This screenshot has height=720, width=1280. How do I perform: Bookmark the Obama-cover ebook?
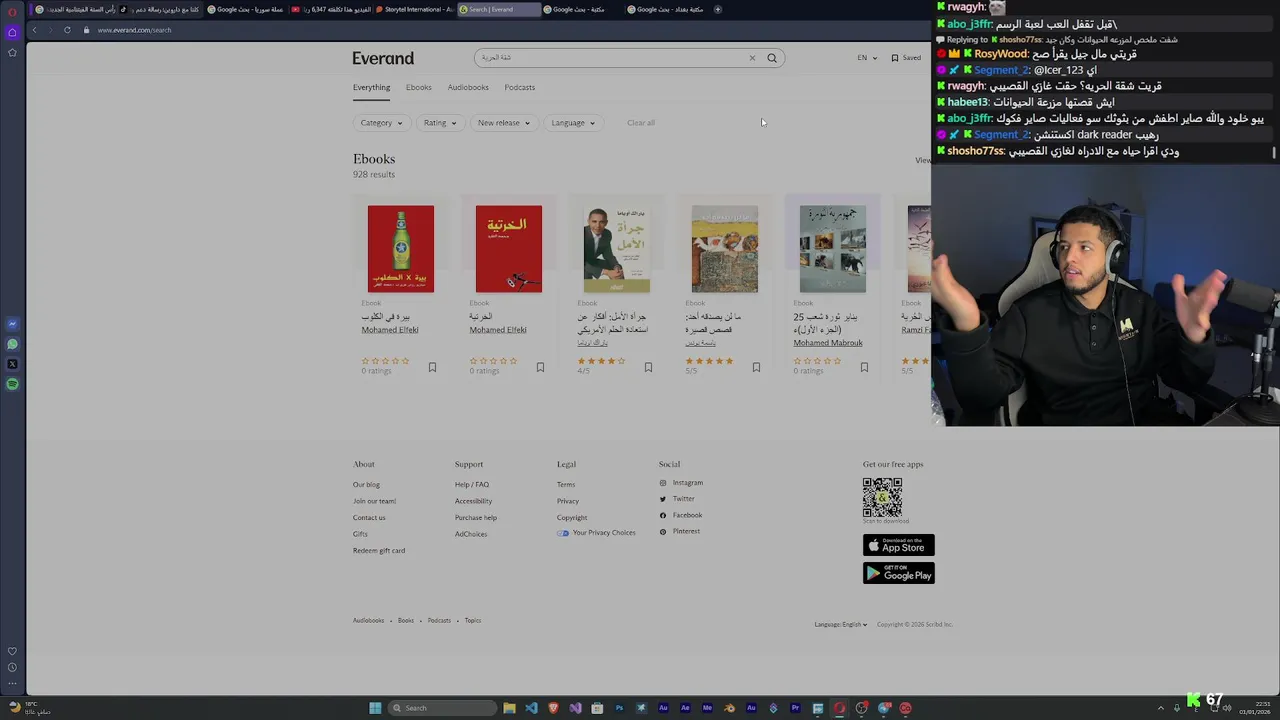648,367
